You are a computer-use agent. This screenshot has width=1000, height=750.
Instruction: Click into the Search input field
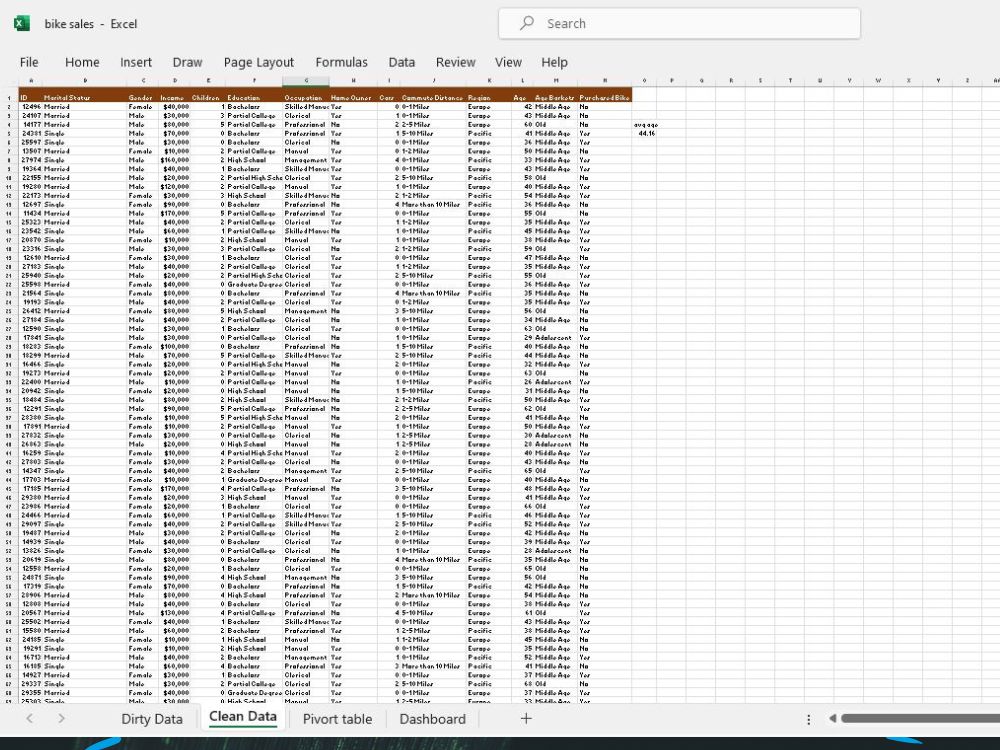[x=679, y=24]
